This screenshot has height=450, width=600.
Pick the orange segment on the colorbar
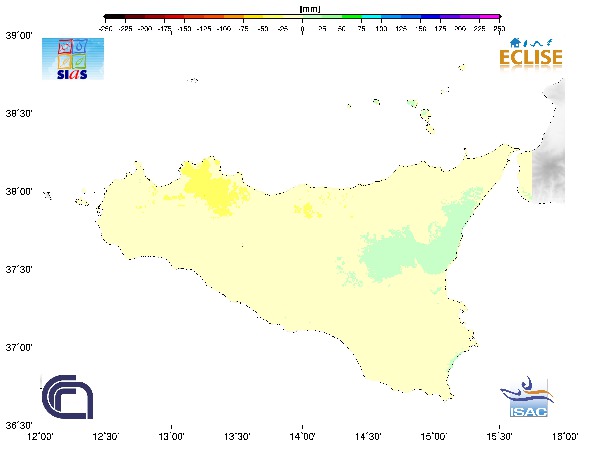(x=233, y=16)
